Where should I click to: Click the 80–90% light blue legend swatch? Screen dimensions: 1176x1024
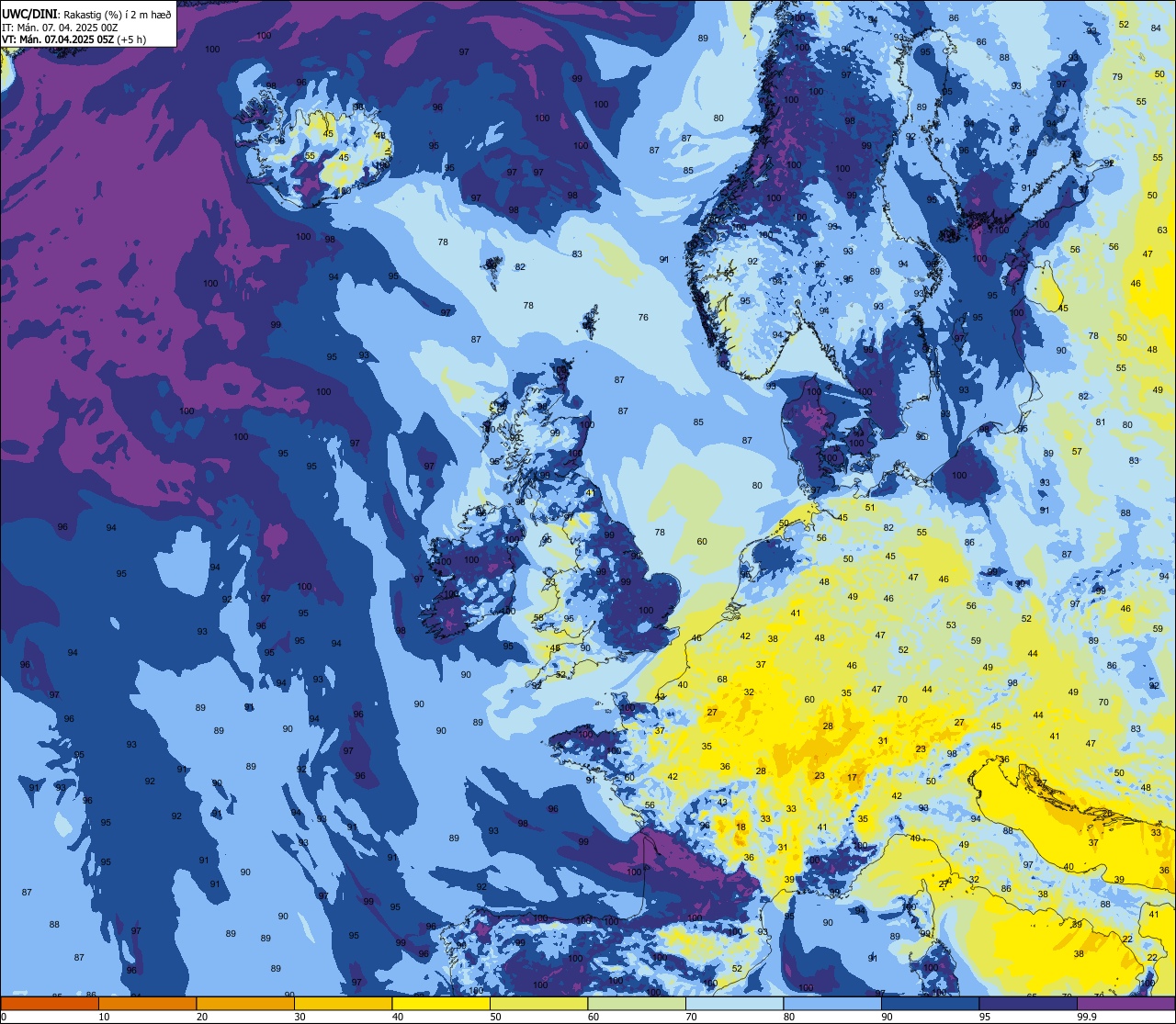tap(832, 1003)
